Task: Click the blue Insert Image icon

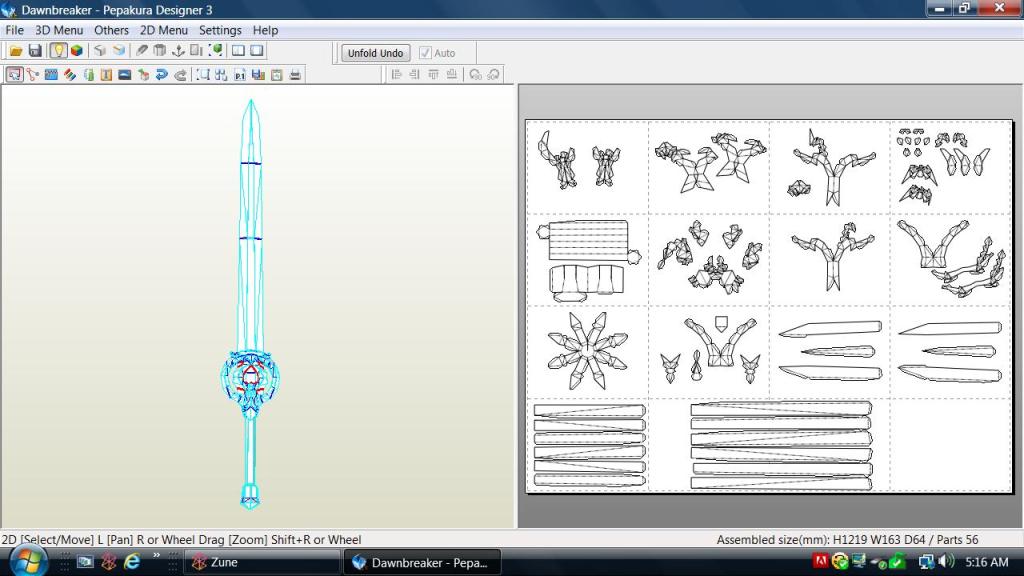Action: 125,75
